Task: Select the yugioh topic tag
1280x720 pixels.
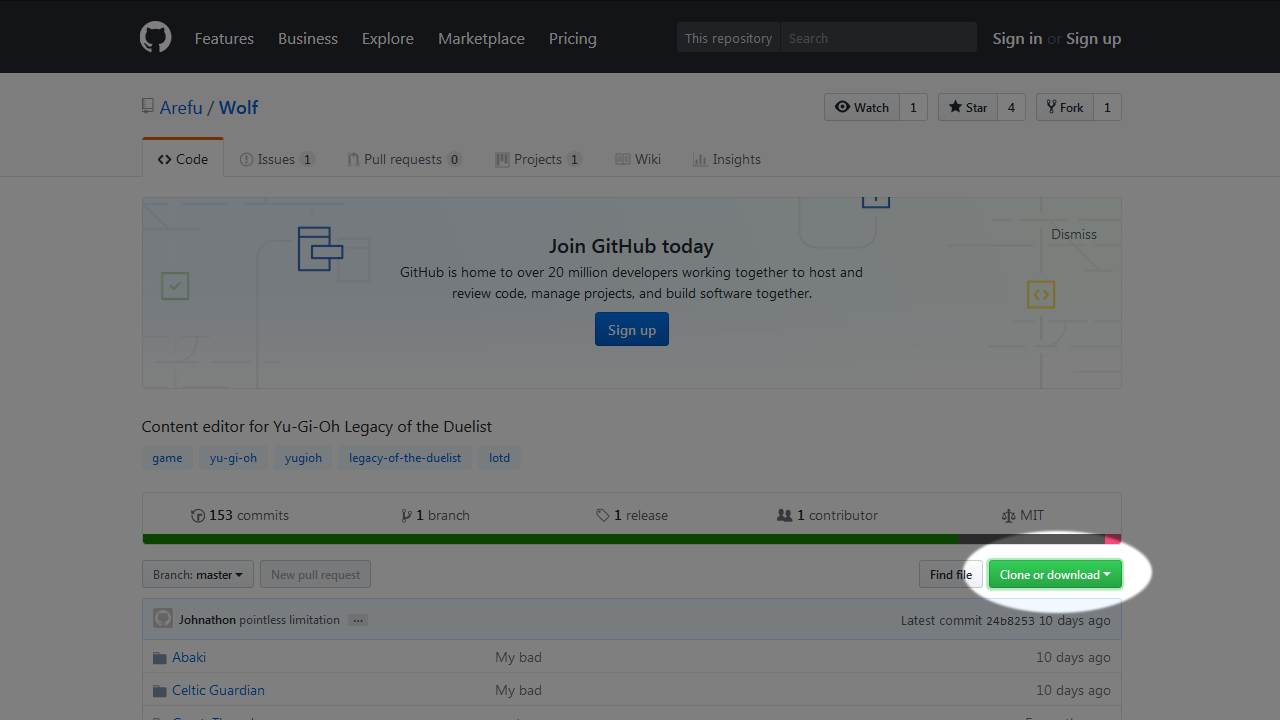Action: [303, 458]
